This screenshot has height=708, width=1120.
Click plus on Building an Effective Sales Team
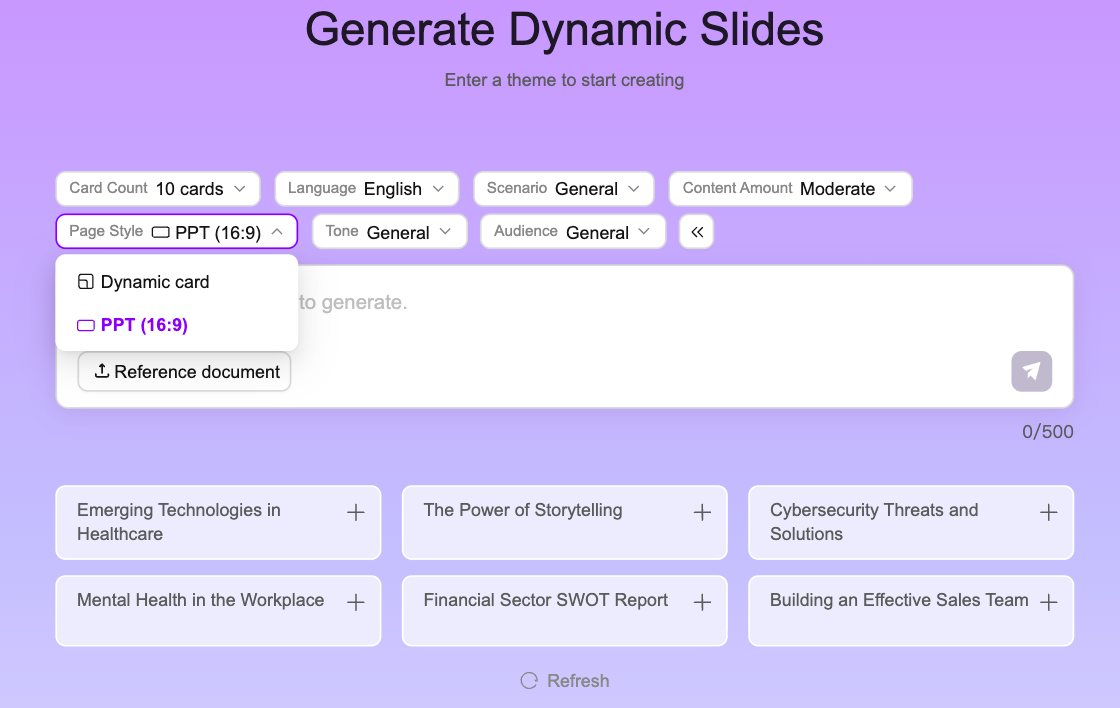[x=1048, y=602]
